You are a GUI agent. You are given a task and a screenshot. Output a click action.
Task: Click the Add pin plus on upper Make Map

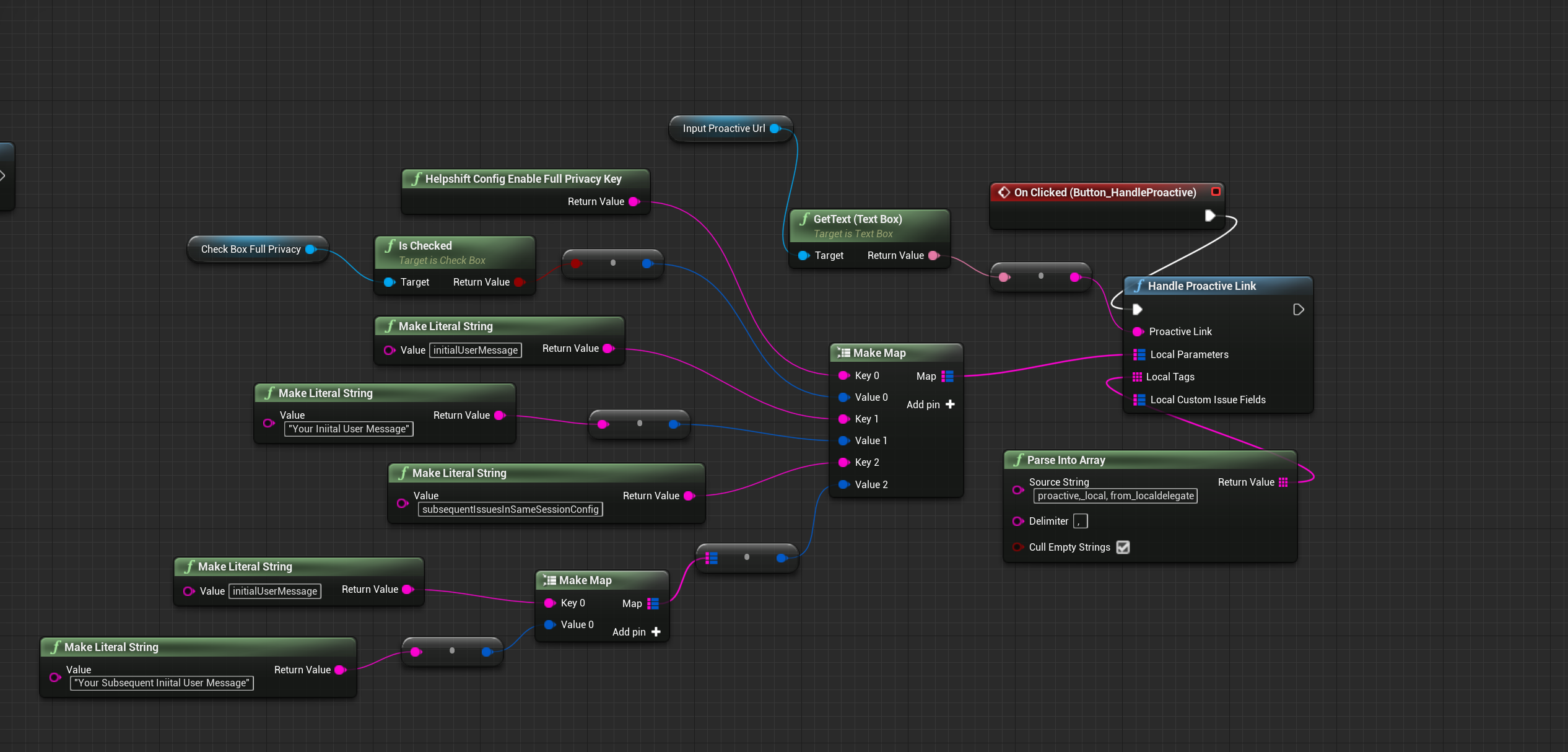click(x=950, y=404)
